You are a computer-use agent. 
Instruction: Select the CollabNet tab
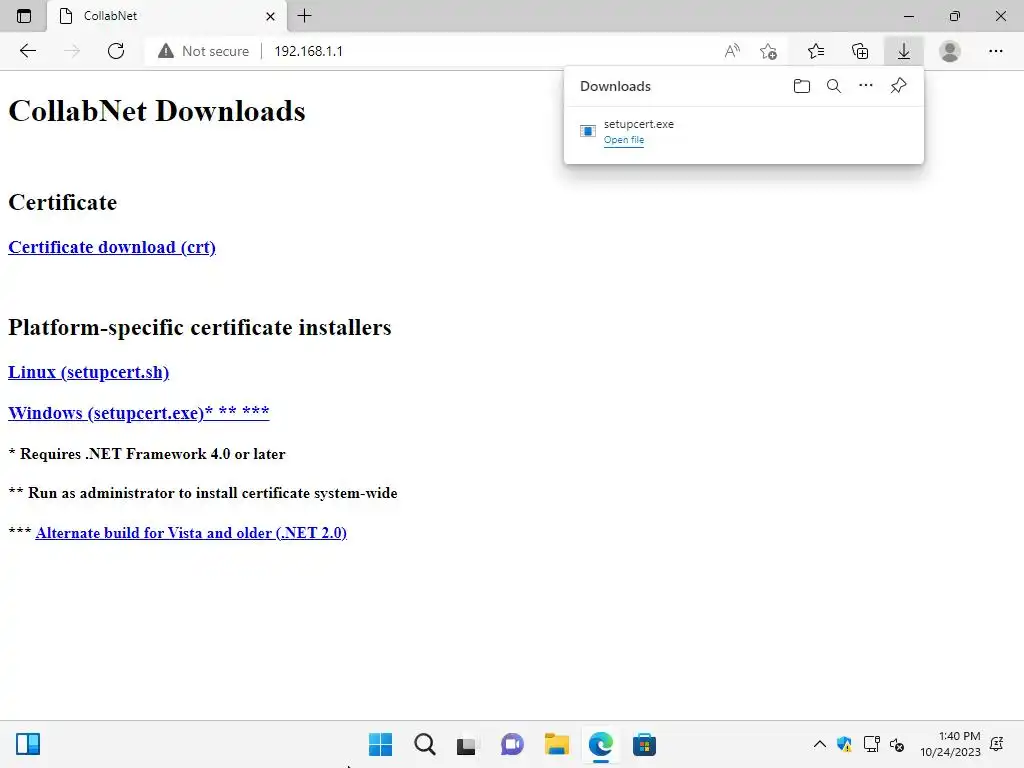[x=167, y=16]
